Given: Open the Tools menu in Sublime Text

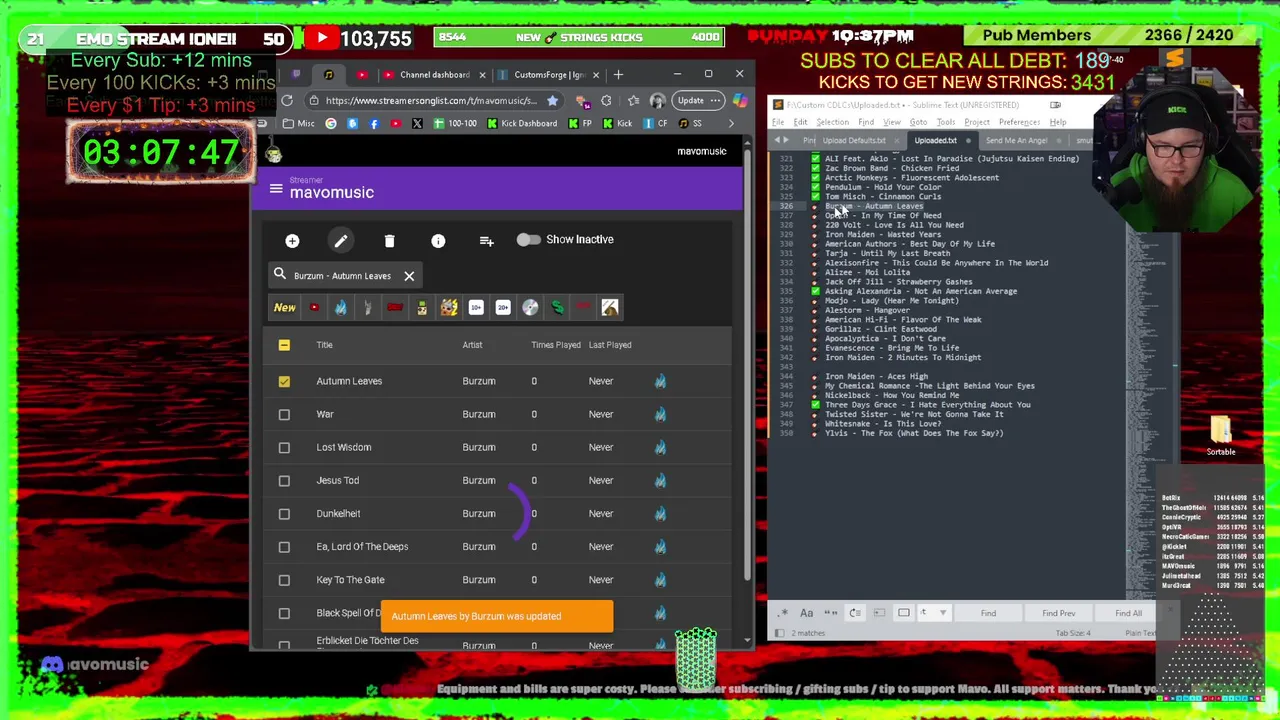Looking at the screenshot, I should [x=946, y=122].
